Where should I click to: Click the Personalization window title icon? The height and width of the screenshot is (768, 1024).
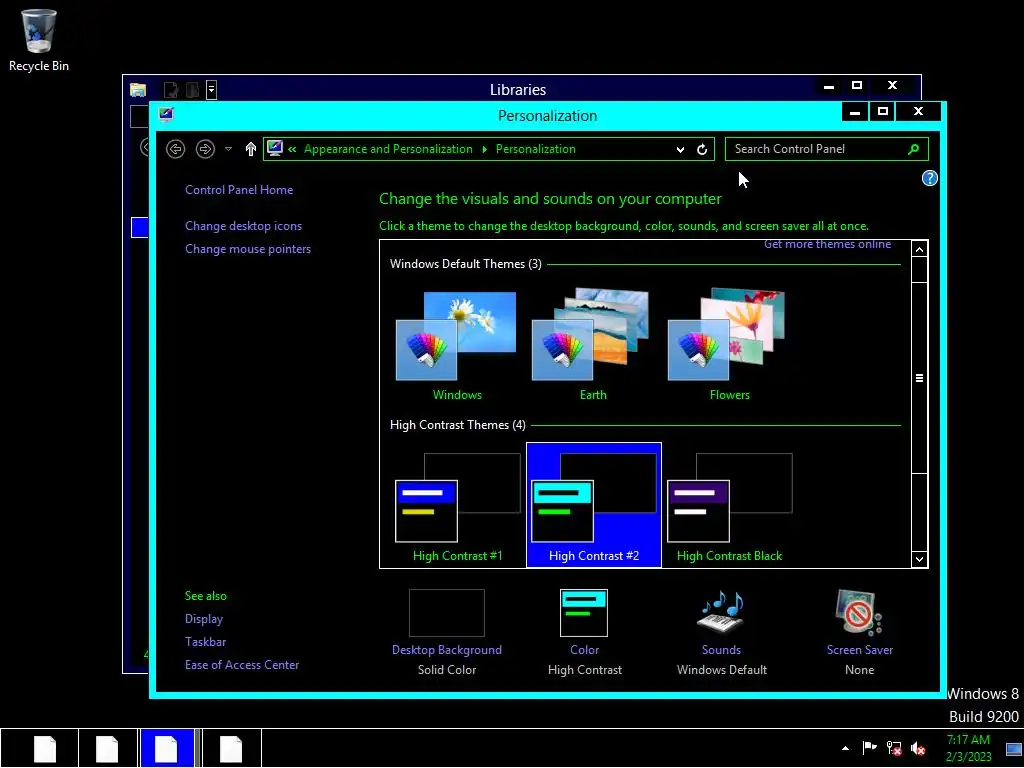pyautogui.click(x=166, y=115)
